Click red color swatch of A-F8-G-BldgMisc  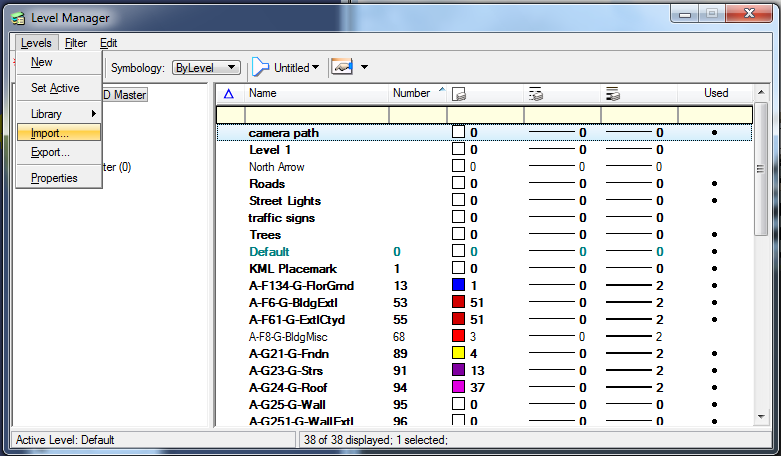click(x=458, y=336)
